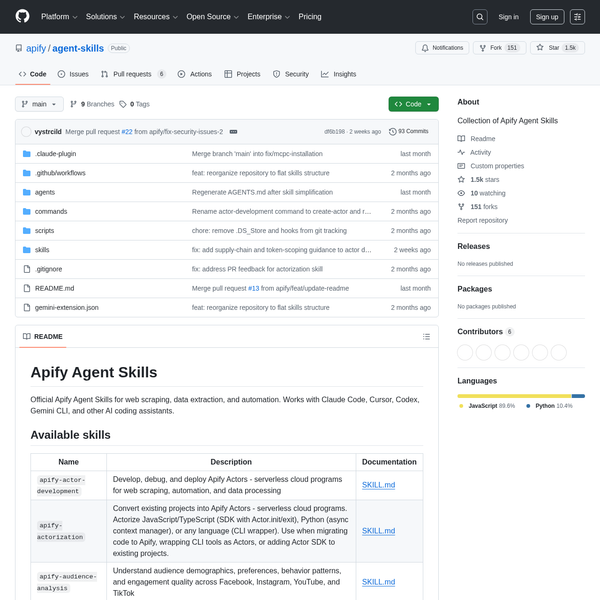Open the main branch selector dropdown

pos(39,104)
